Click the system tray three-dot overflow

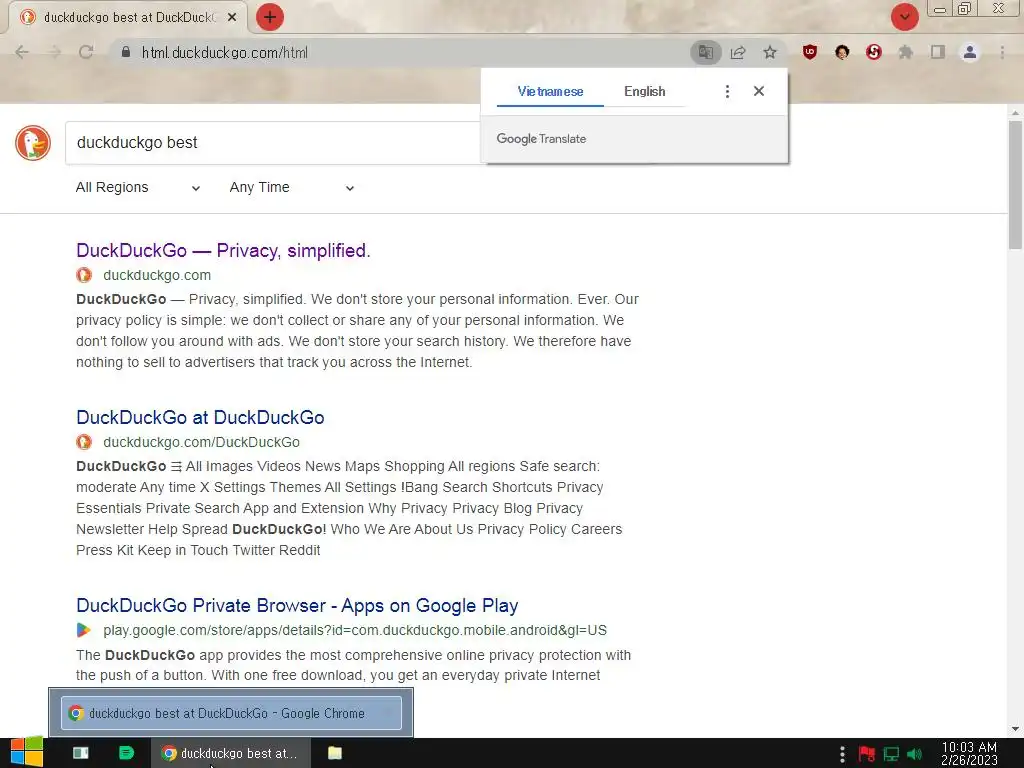(x=842, y=754)
